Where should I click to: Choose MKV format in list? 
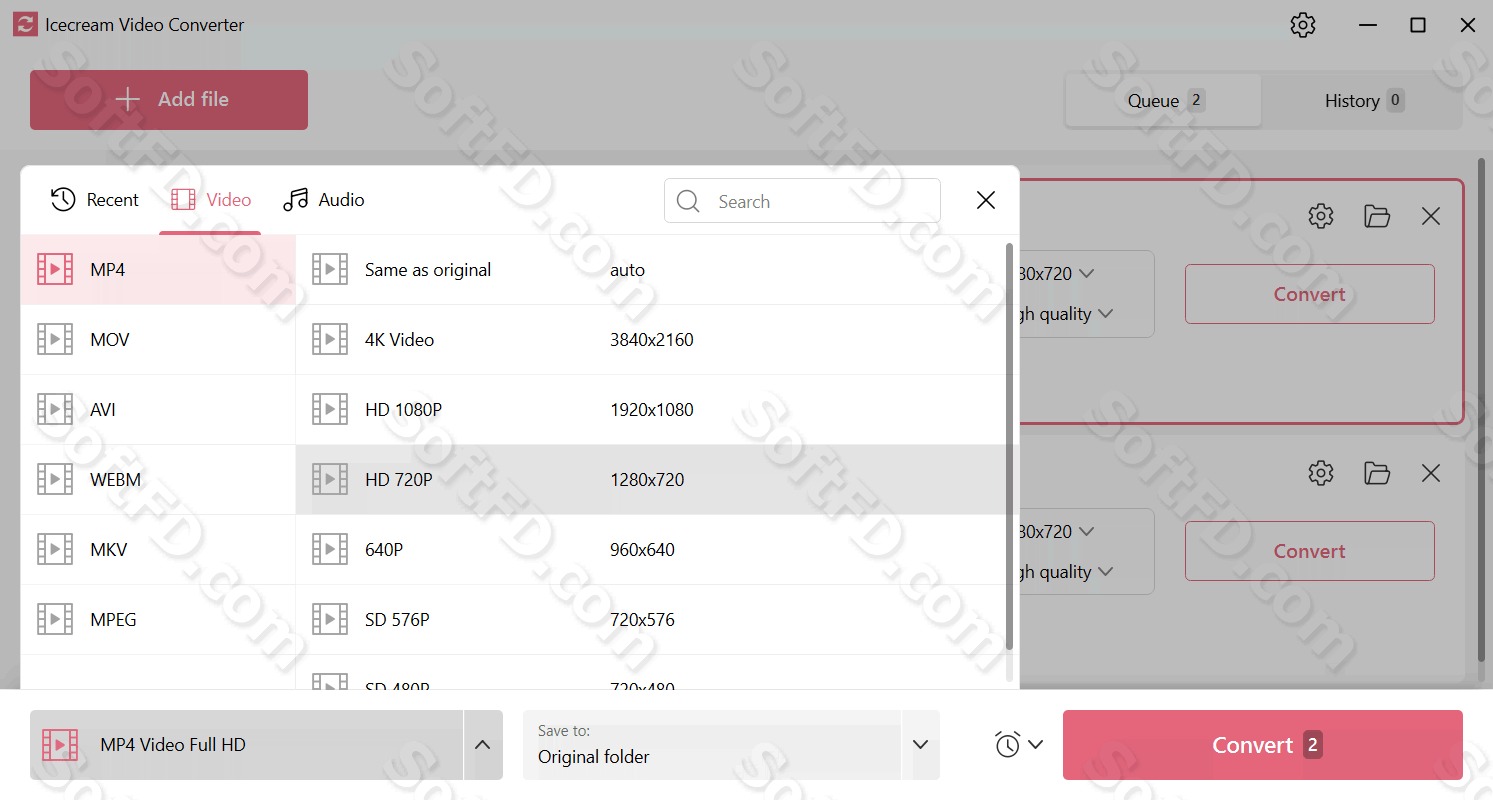point(158,550)
